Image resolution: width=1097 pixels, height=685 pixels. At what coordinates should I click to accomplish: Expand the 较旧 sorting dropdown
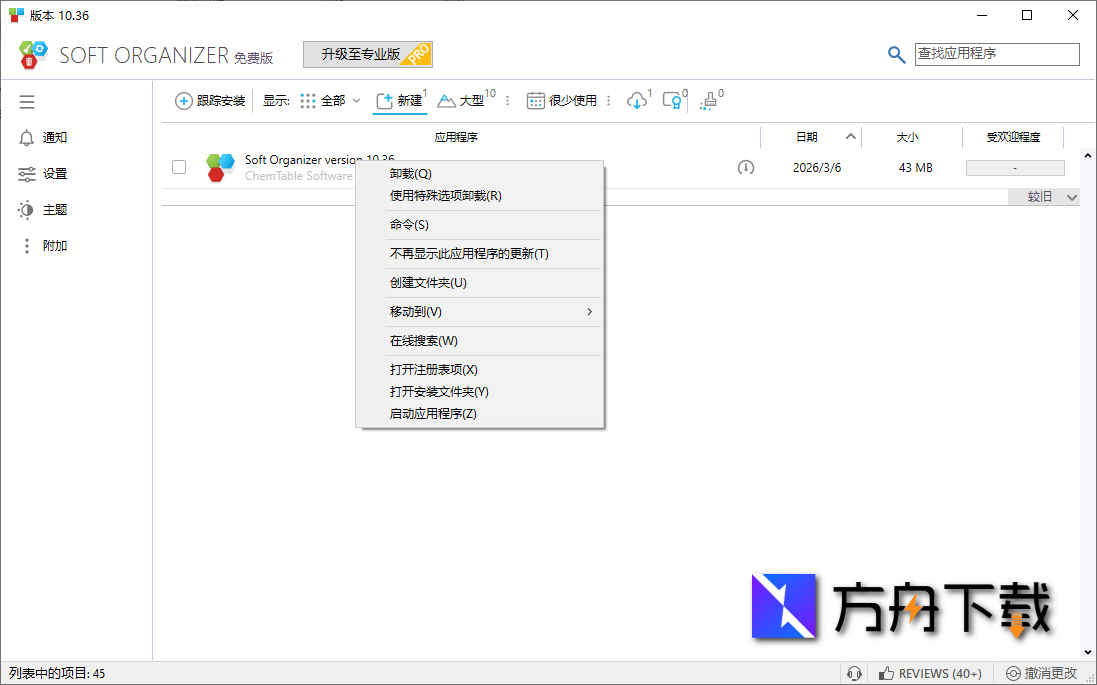1044,197
